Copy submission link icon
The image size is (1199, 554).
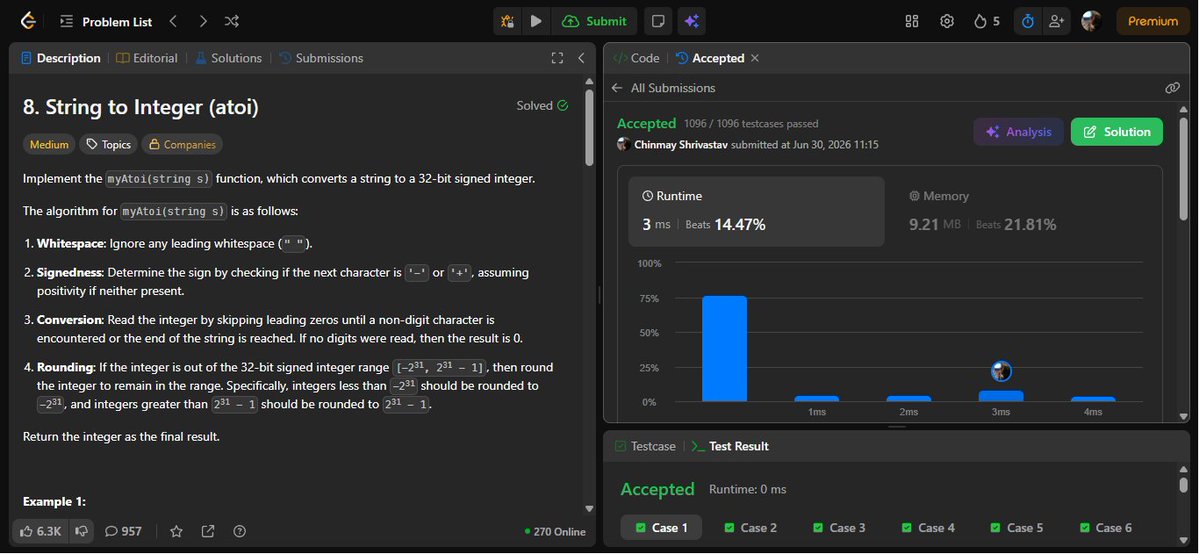[1172, 88]
